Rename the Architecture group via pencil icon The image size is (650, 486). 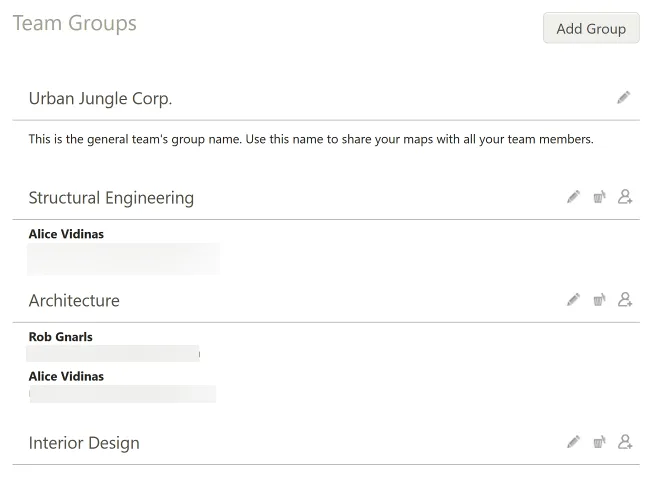pos(573,299)
